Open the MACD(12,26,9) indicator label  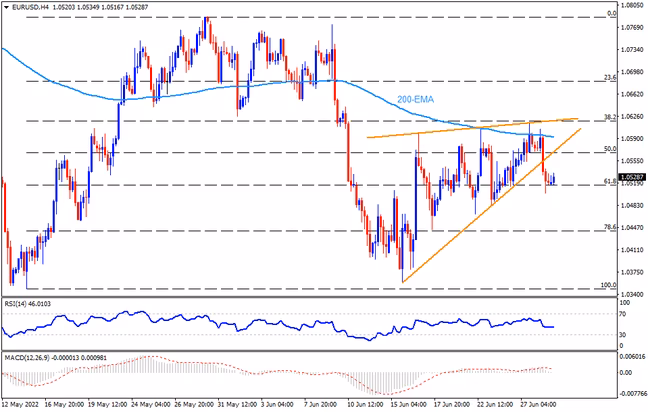56,357
